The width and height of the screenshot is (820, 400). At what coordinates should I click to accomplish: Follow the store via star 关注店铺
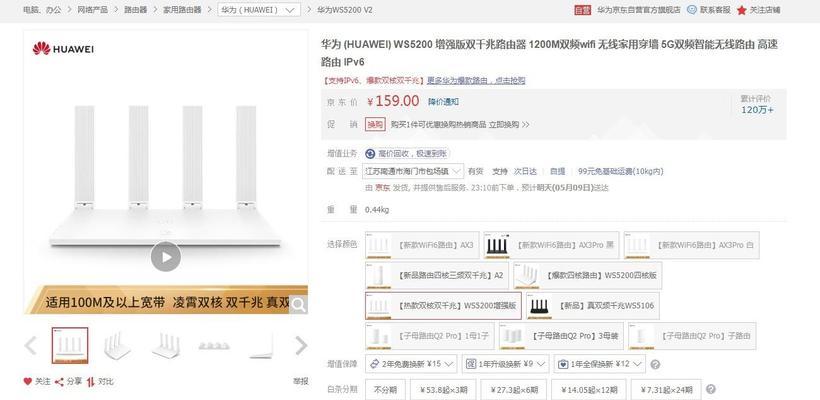pyautogui.click(x=742, y=10)
